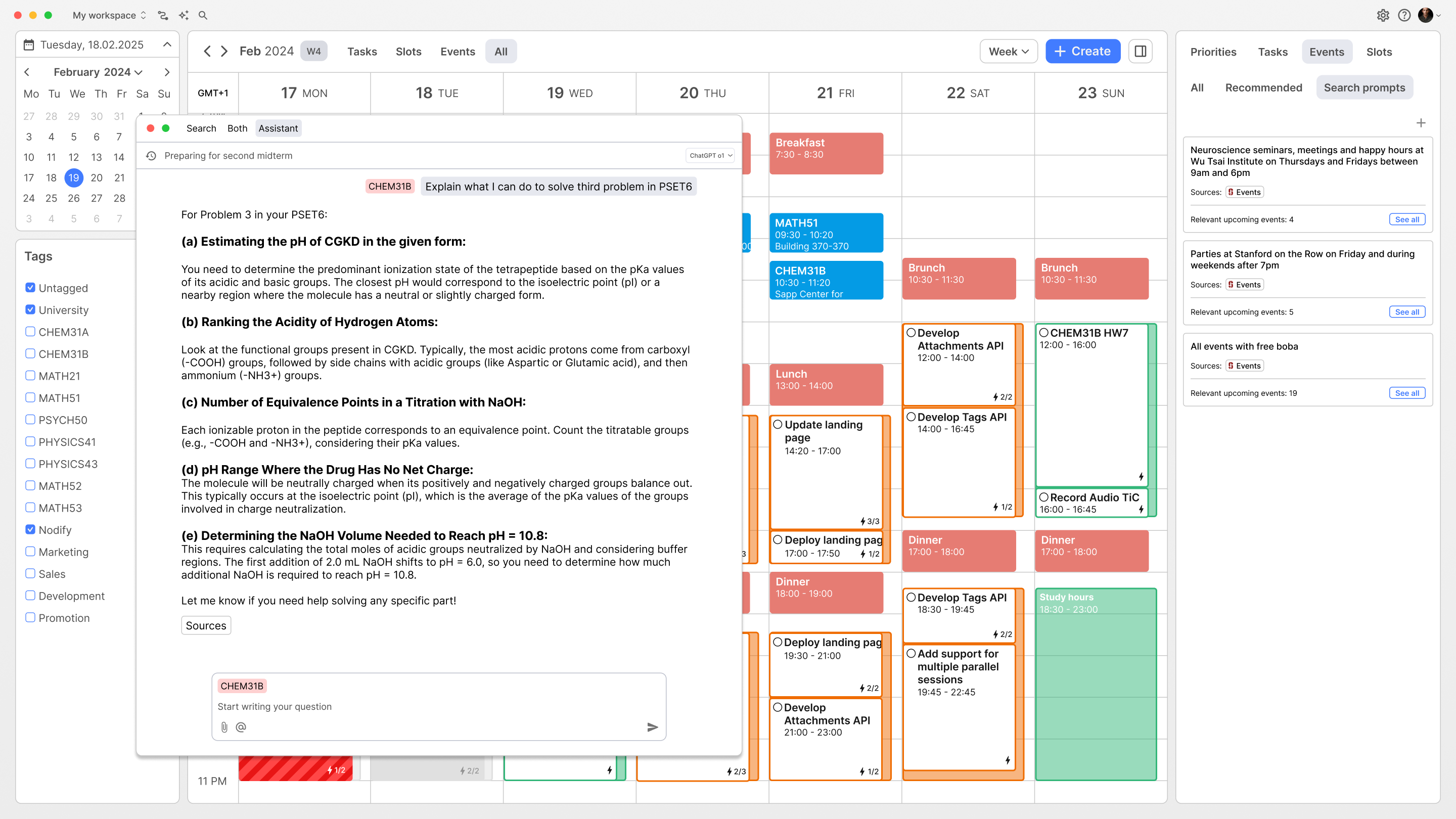Send the question with arrow icon
Screen dimensions: 1456x819
652,727
